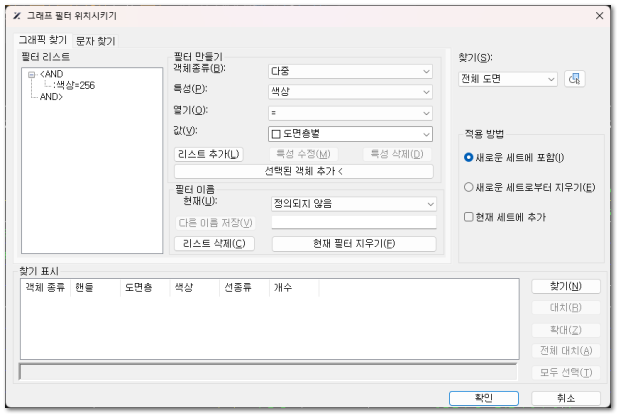Click the 특성 삭제(D) button
This screenshot has width=620, height=417.
(x=397, y=154)
